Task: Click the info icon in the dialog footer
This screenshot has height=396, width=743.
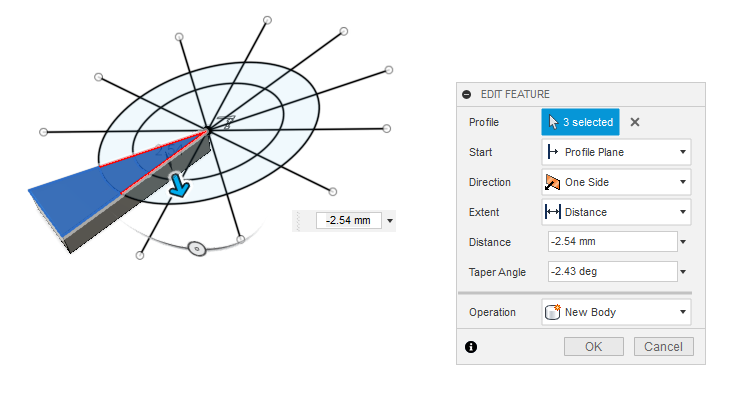Action: pyautogui.click(x=471, y=347)
